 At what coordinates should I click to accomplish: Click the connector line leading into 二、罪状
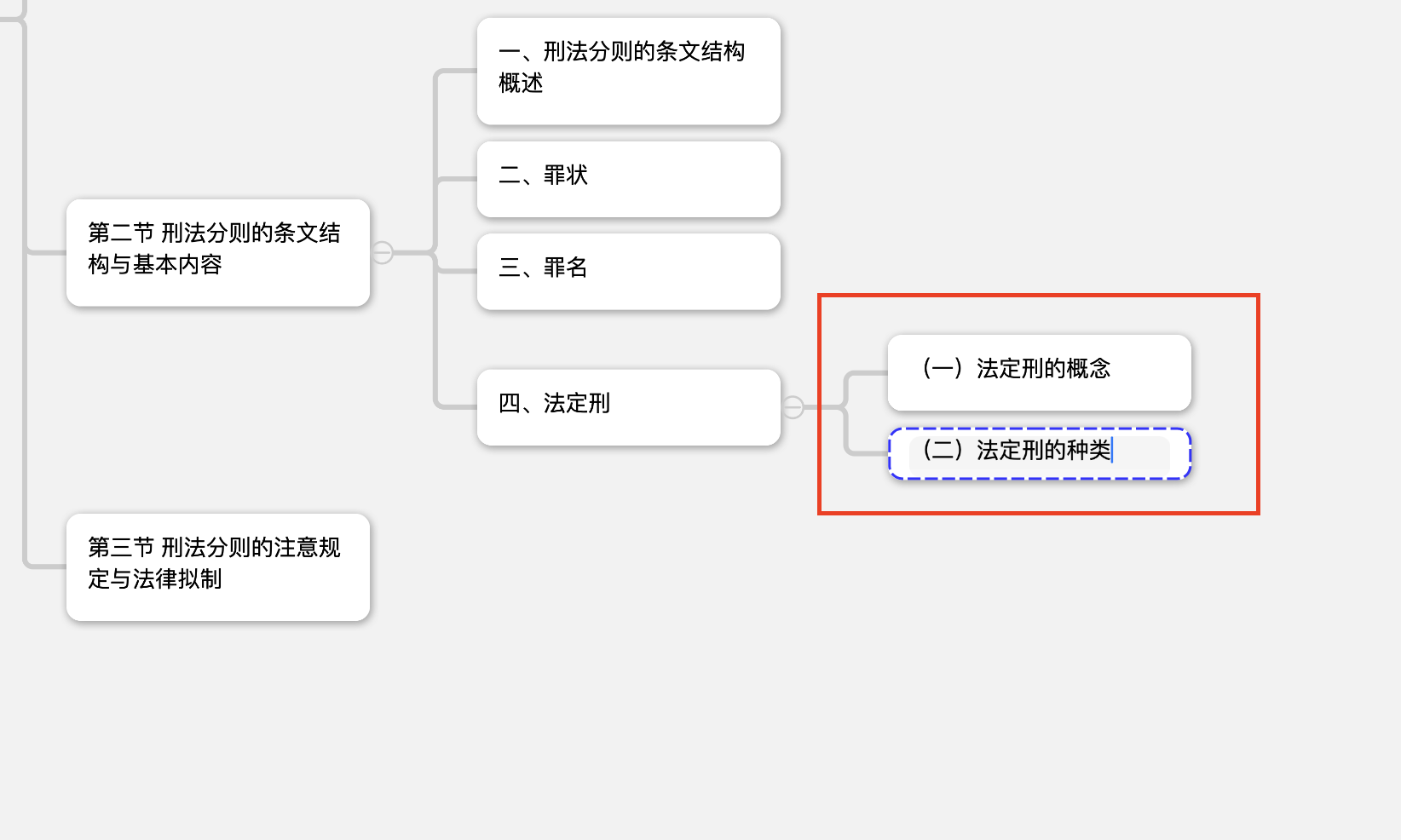point(457,179)
